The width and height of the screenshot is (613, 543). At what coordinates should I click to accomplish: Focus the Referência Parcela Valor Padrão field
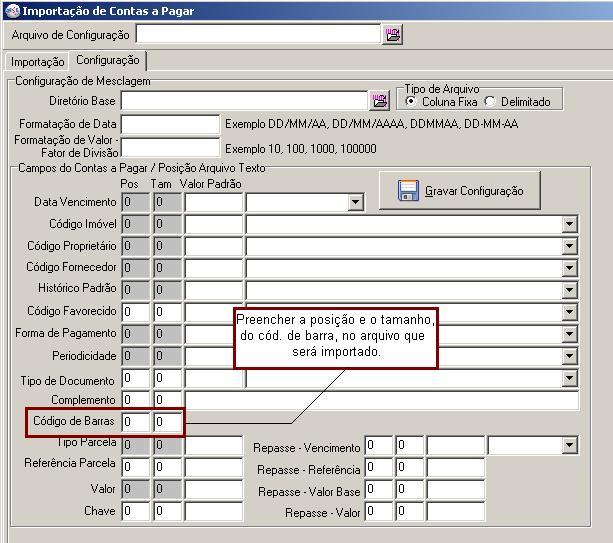pos(214,467)
